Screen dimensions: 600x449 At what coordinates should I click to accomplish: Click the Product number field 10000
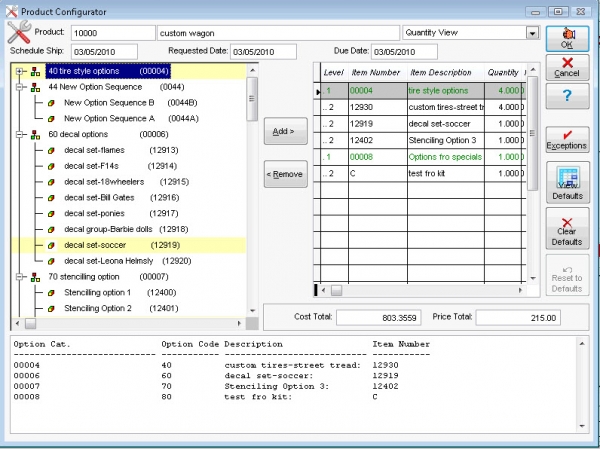113,33
